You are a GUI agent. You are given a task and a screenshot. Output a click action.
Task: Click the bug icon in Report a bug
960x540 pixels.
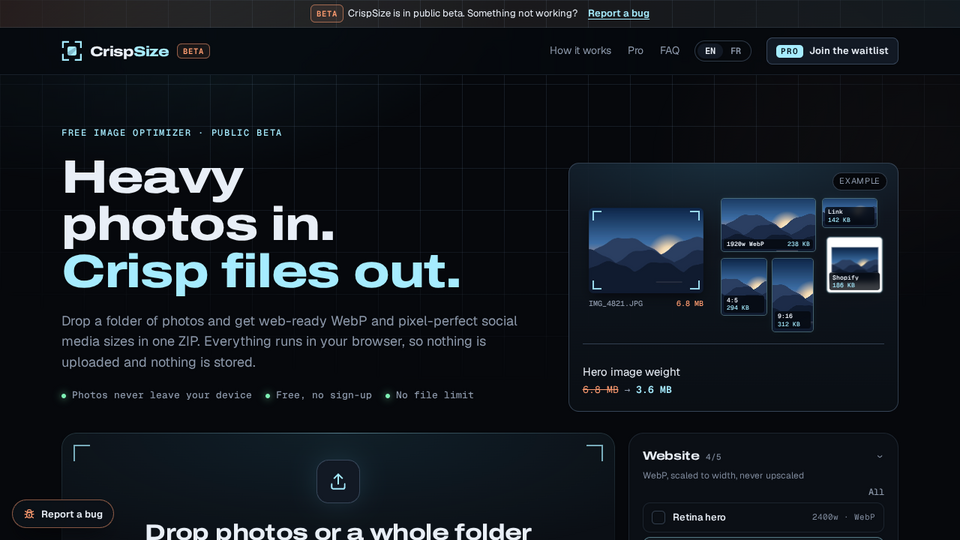pos(29,514)
